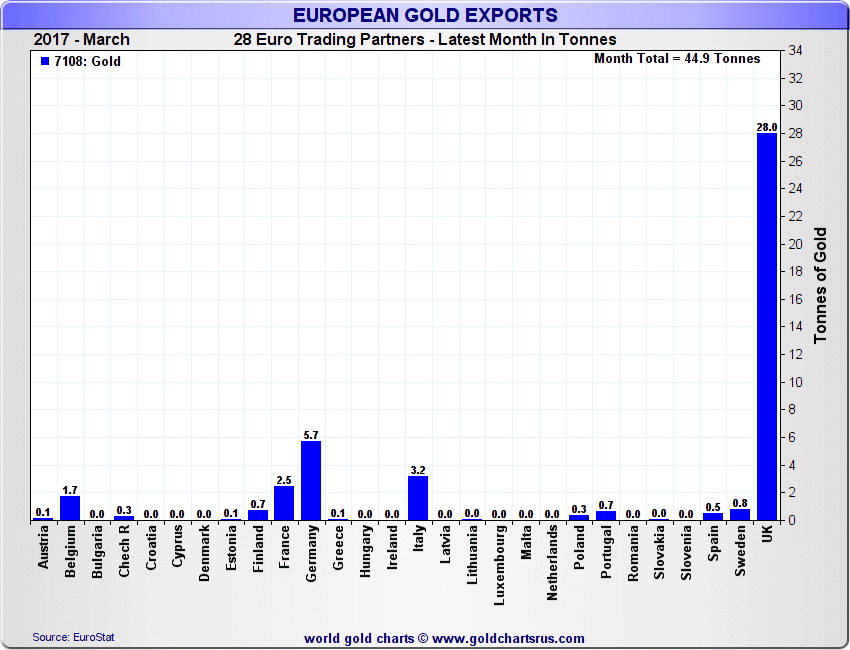Click the Belgium bar showing 1.7
This screenshot has width=850, height=650.
70,508
